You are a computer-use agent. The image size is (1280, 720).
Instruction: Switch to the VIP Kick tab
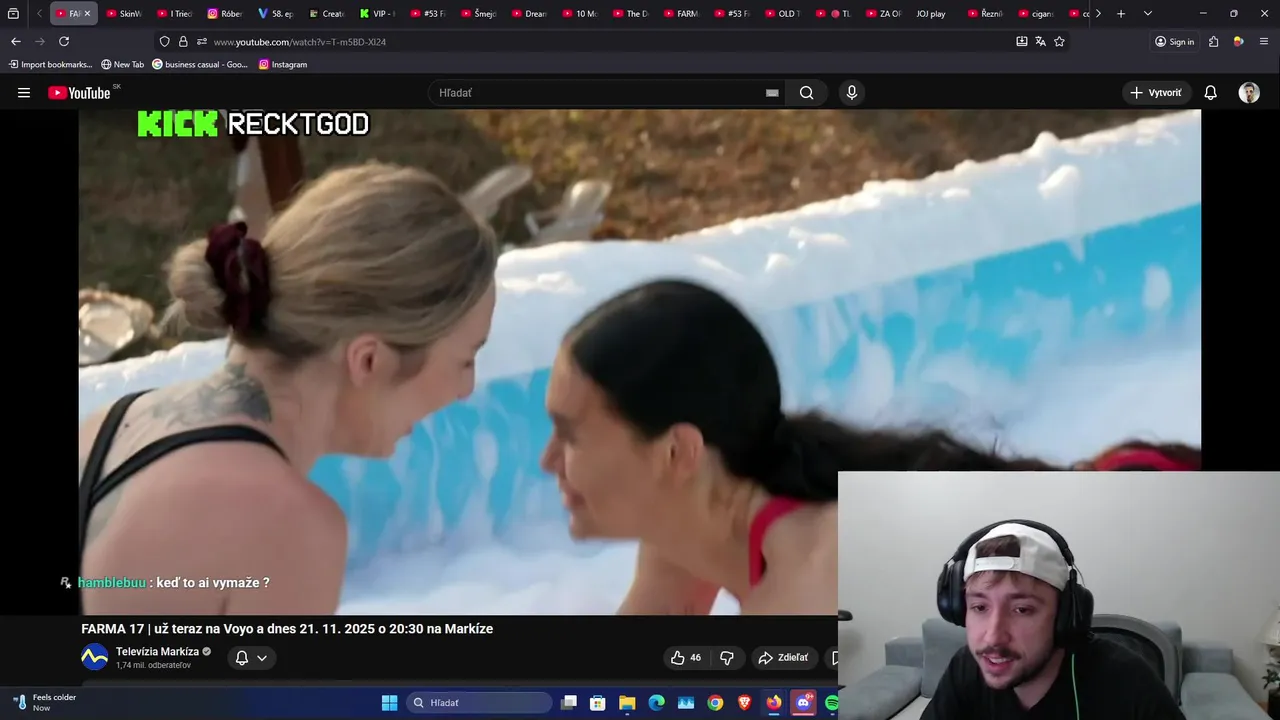coord(378,14)
